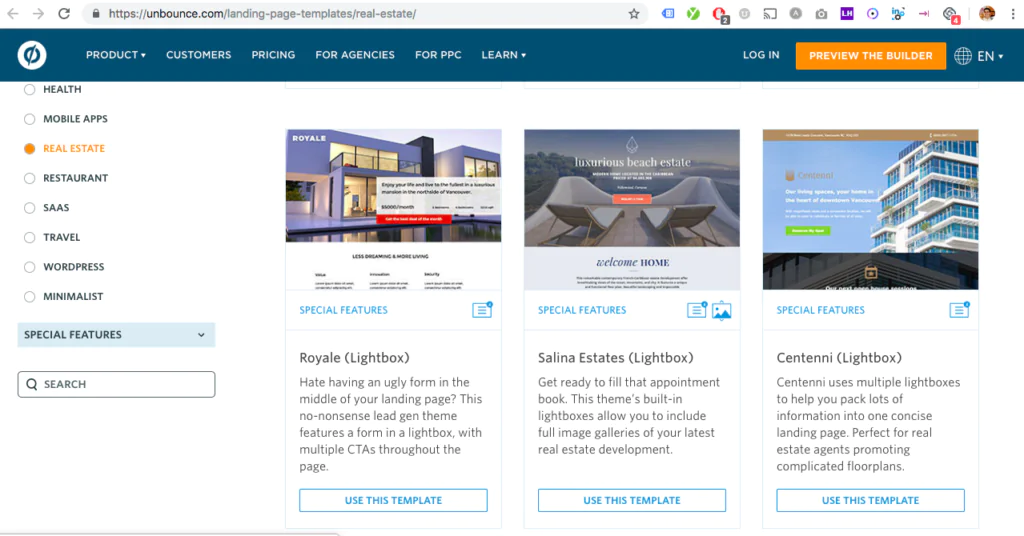Image resolution: width=1024 pixels, height=536 pixels.
Task: Select the Travel radio button
Action: click(29, 237)
